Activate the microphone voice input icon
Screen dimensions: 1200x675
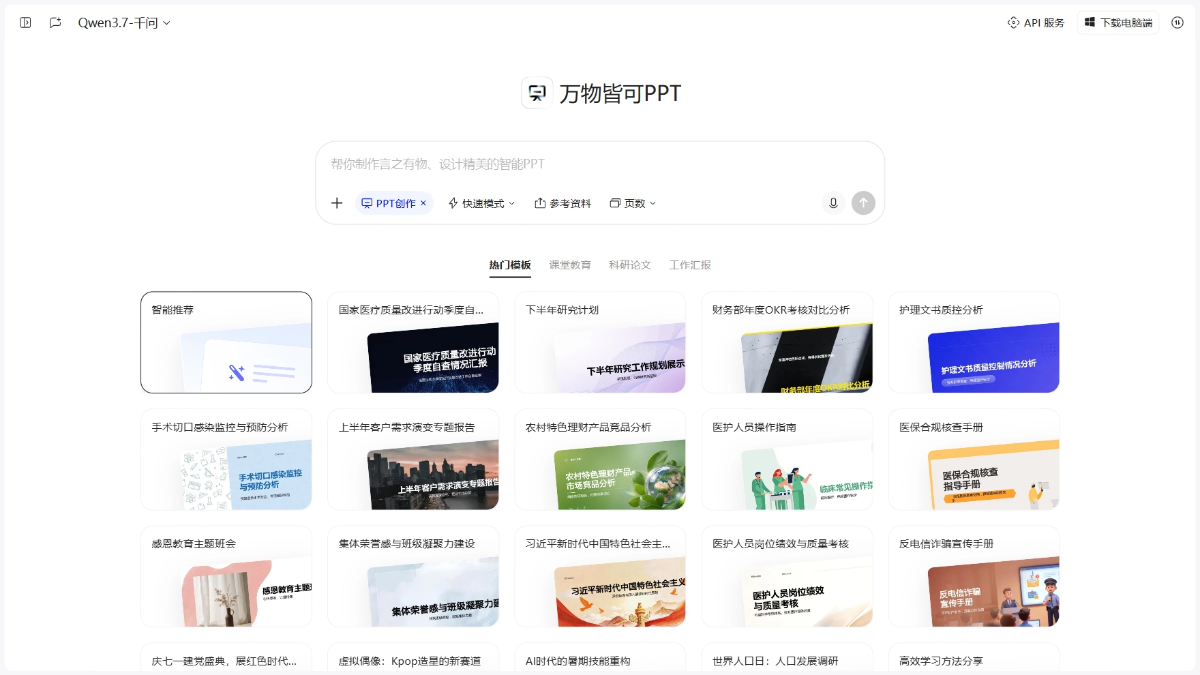[833, 203]
